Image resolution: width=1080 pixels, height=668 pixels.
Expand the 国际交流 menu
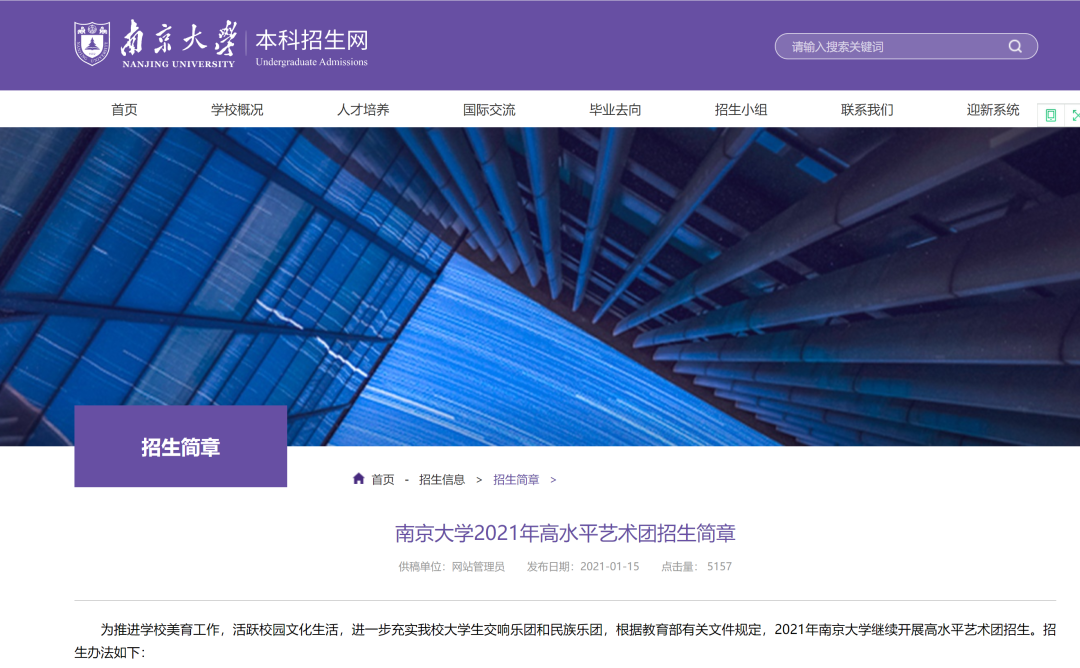point(489,110)
